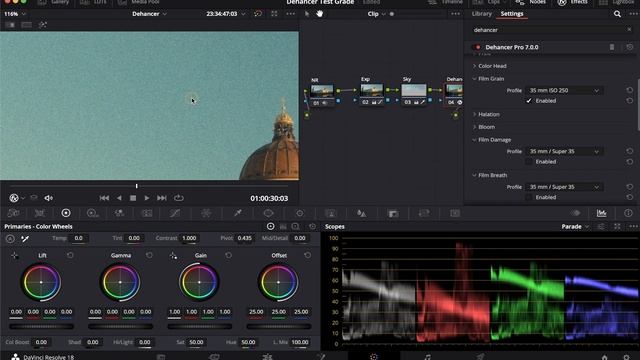Viewport: 640px width, 360px height.
Task: Open the HDR color wheels palette
Action: [x=92, y=213]
